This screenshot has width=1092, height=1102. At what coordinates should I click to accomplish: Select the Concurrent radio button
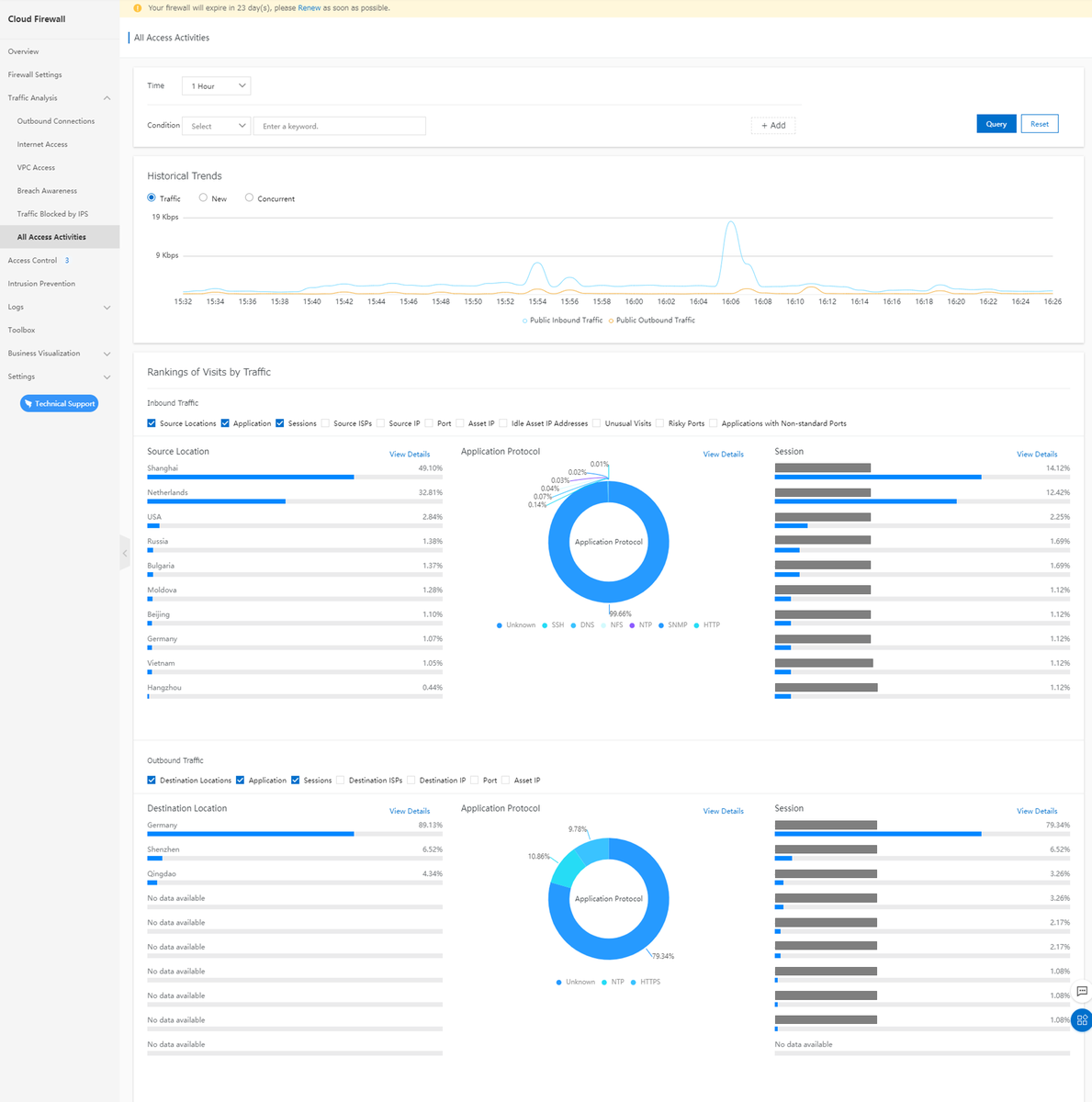(249, 197)
